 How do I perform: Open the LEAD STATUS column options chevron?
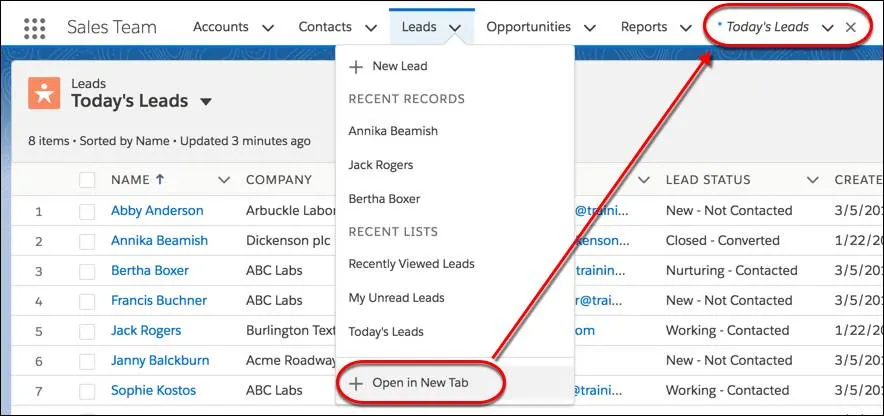click(812, 180)
